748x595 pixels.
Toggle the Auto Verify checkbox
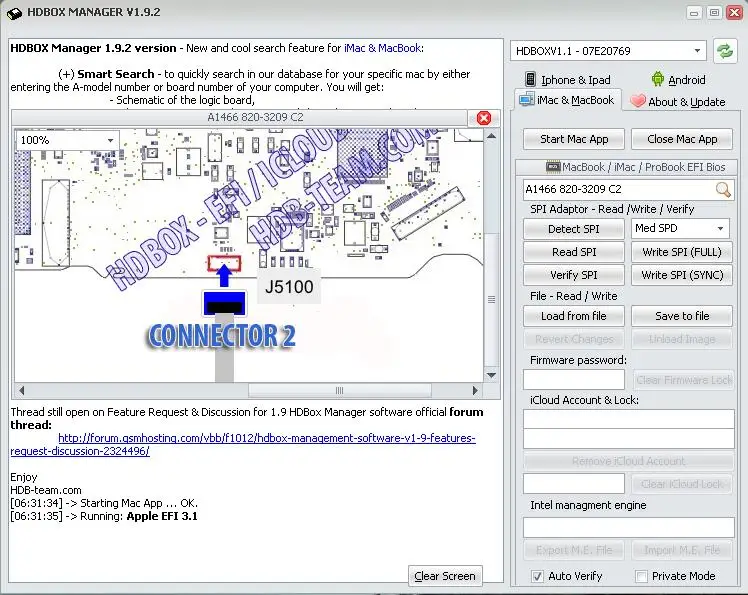[537, 576]
